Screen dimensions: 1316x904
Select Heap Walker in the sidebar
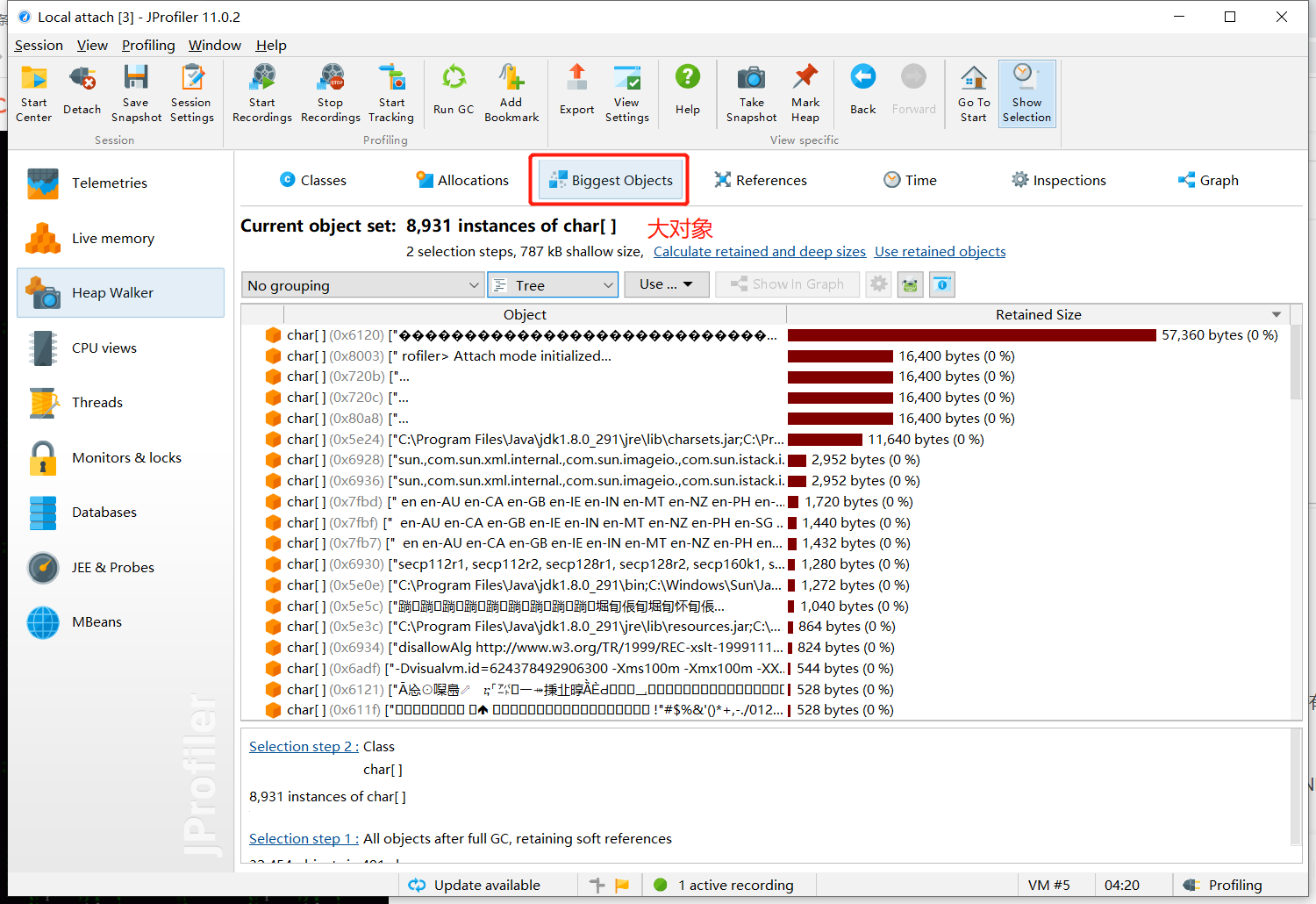point(112,292)
